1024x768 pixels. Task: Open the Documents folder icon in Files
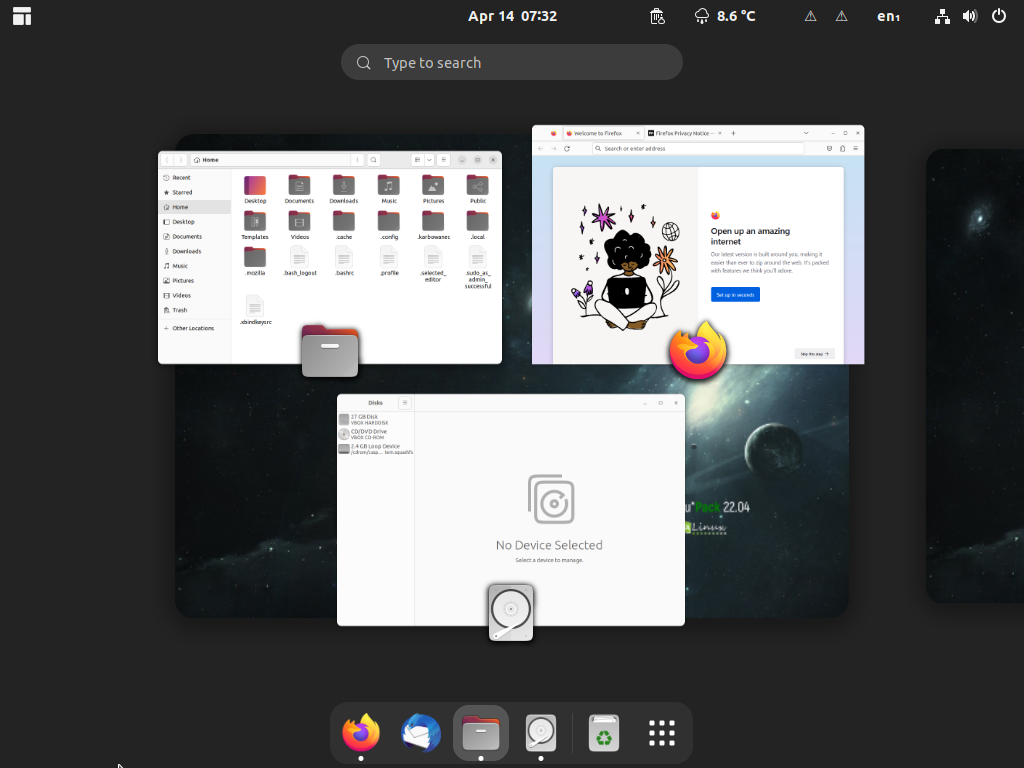299,189
